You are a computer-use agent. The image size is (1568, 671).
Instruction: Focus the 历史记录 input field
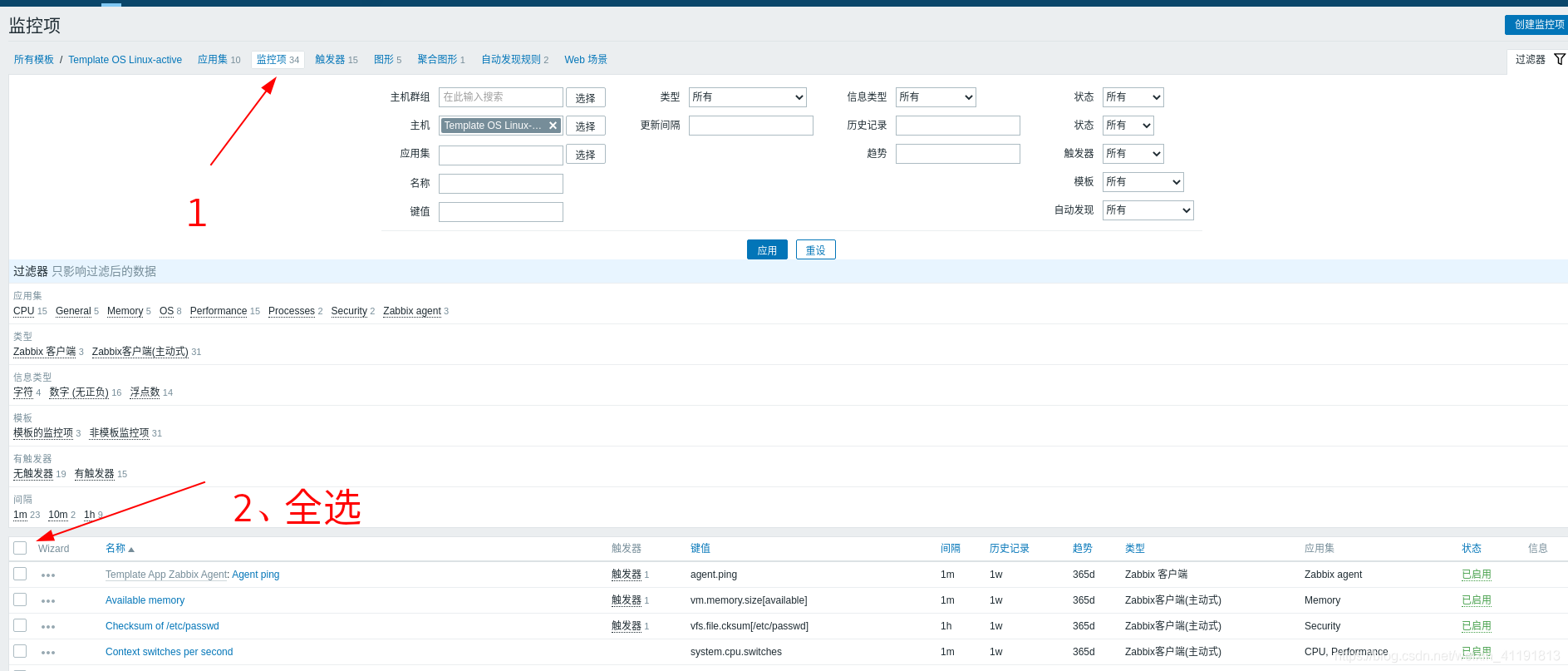tap(958, 126)
